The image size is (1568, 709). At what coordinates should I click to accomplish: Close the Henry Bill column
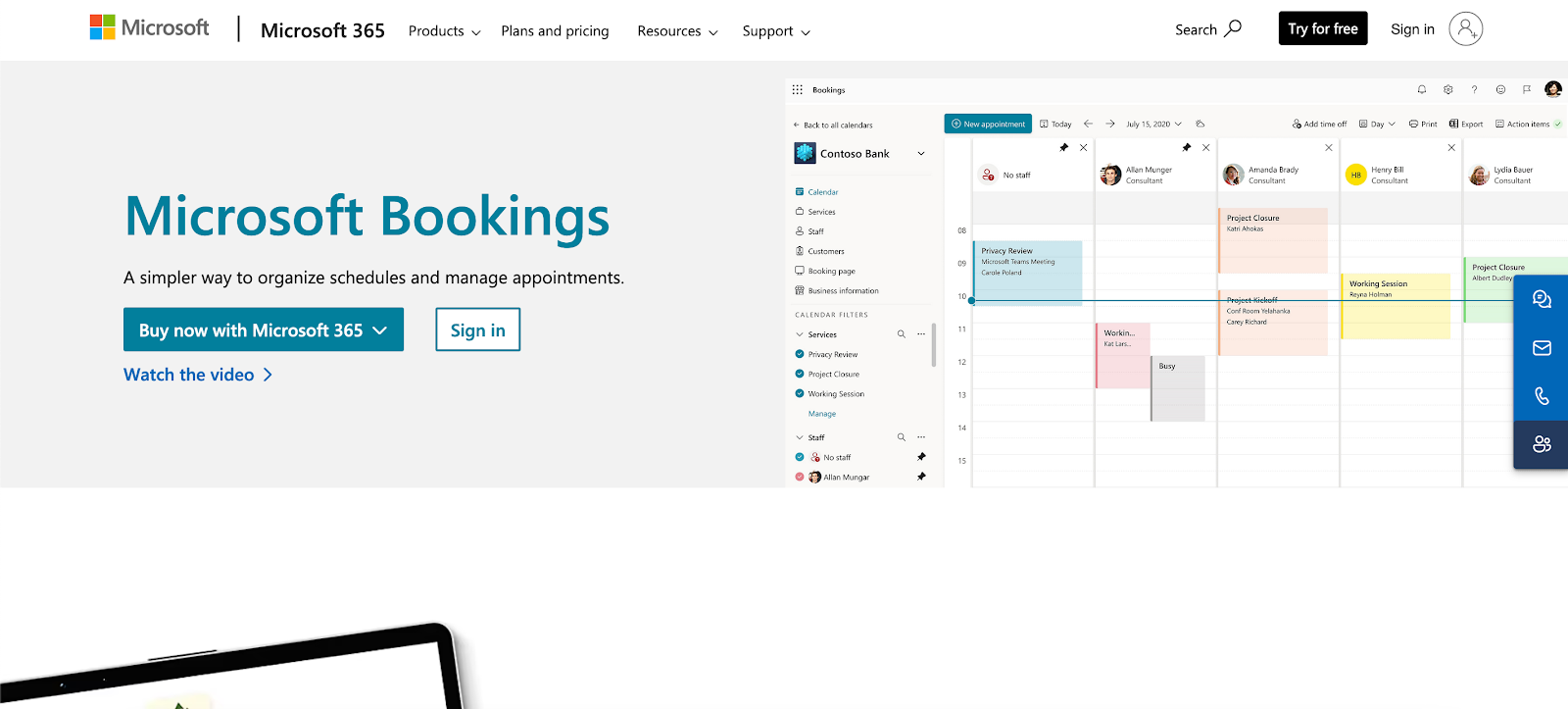coord(1451,147)
